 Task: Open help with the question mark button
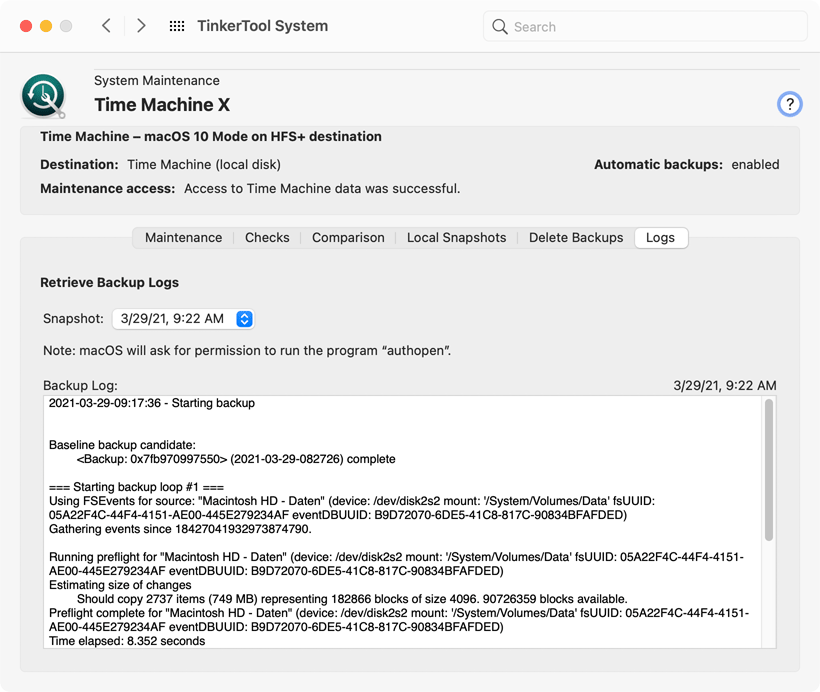tap(789, 104)
